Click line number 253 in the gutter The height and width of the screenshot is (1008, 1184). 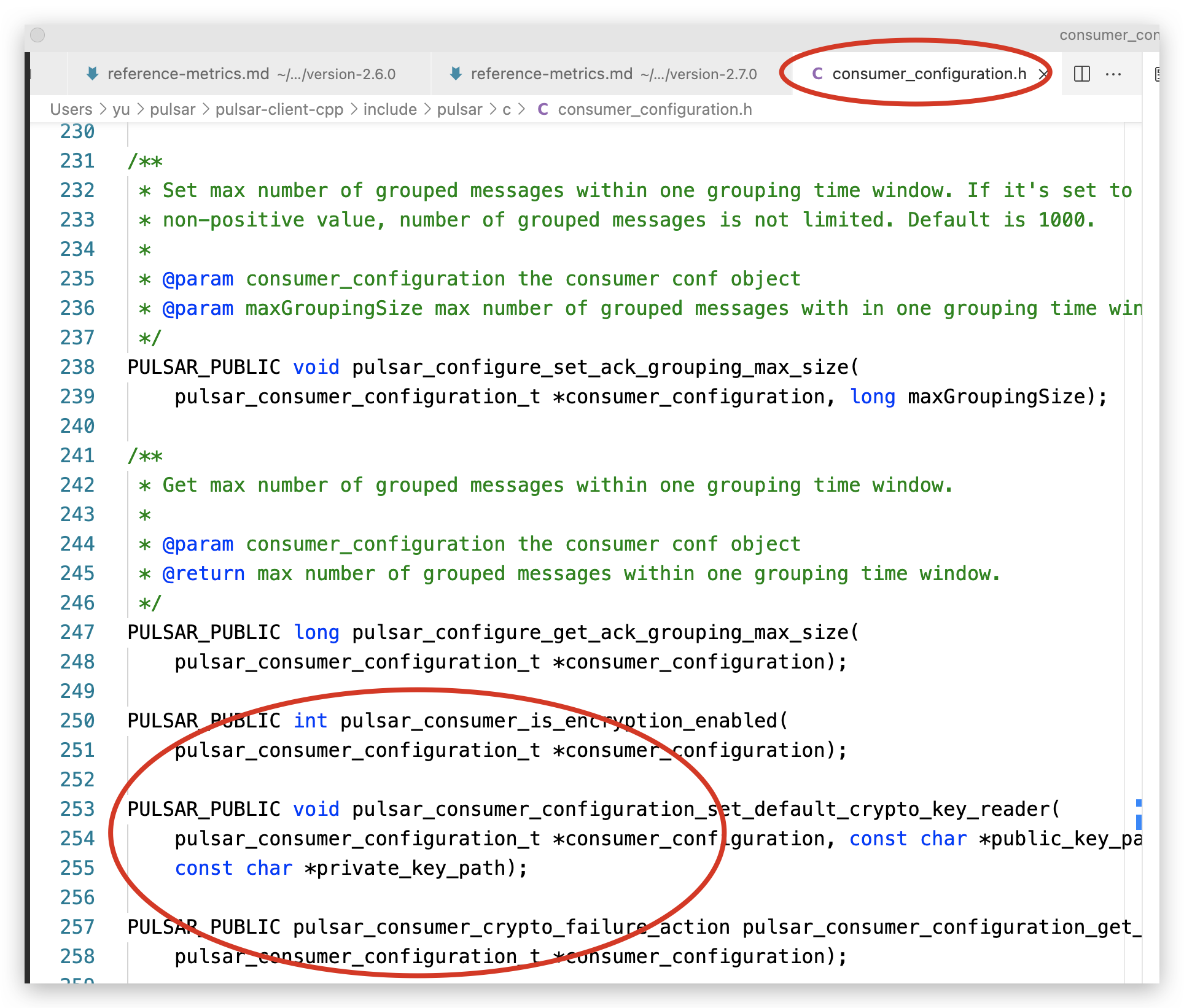(x=77, y=809)
